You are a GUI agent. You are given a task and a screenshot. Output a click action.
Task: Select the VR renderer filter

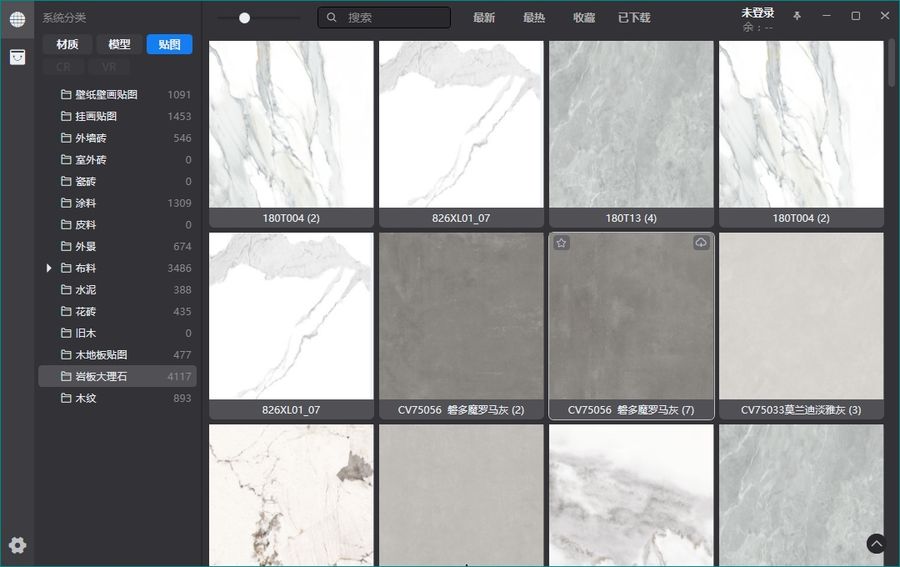coord(109,67)
